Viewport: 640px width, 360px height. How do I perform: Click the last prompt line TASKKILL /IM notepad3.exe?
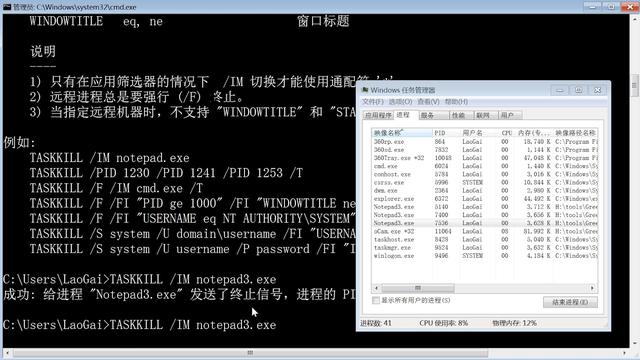point(140,325)
